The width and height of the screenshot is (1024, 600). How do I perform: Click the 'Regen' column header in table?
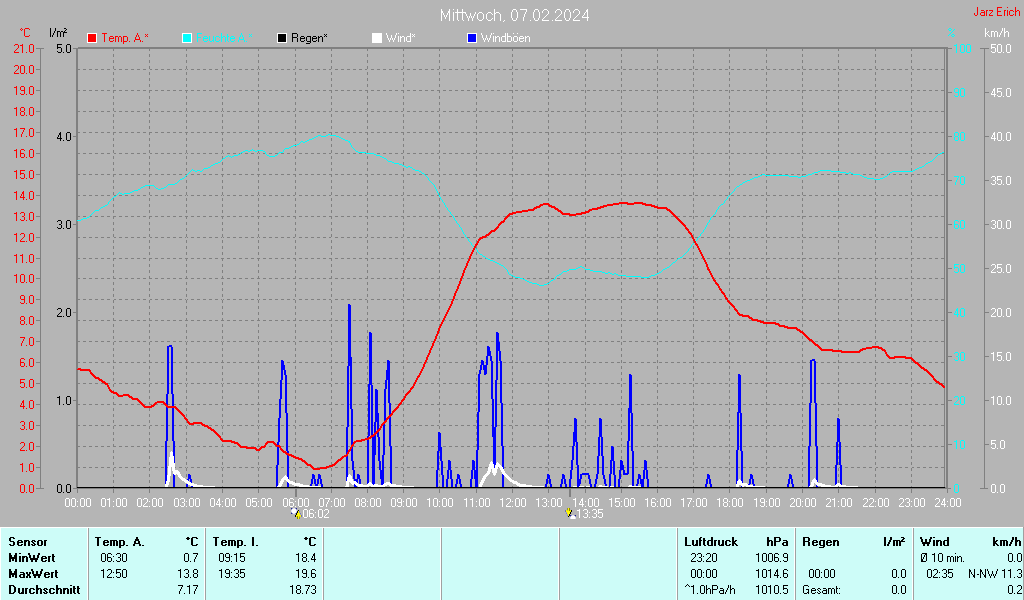(x=820, y=542)
